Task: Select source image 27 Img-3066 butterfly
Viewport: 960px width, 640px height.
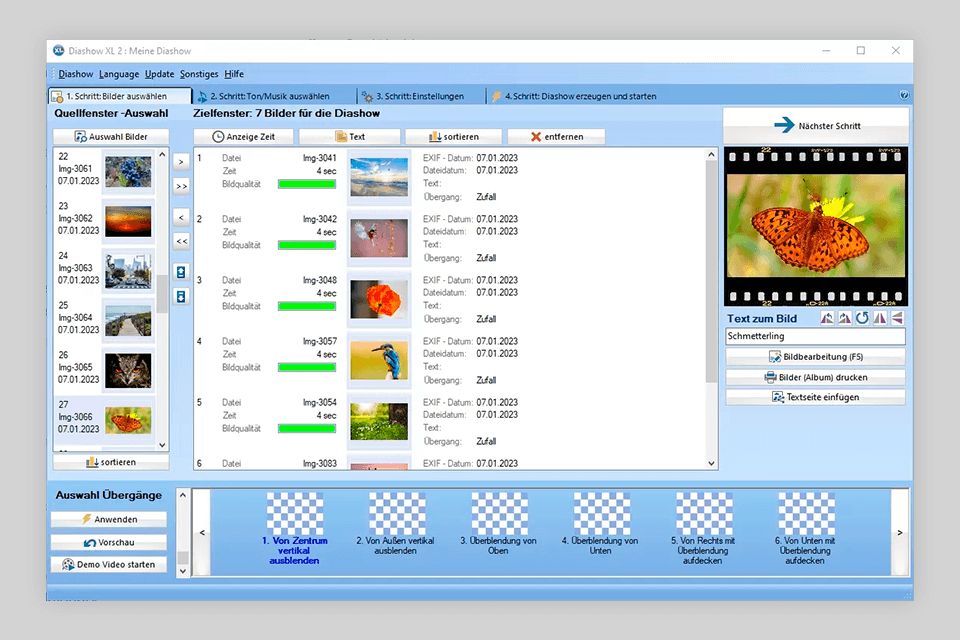Action: (x=104, y=420)
